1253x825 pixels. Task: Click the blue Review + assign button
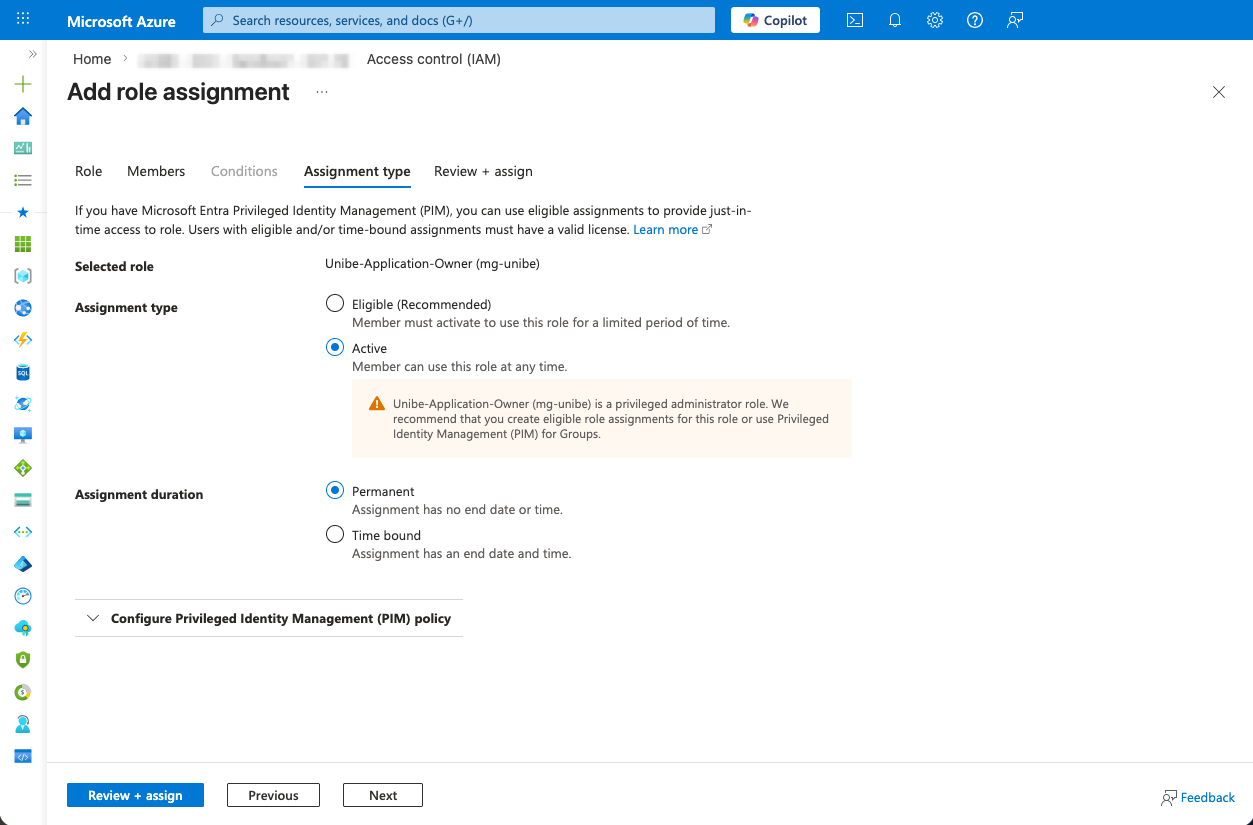coord(135,795)
